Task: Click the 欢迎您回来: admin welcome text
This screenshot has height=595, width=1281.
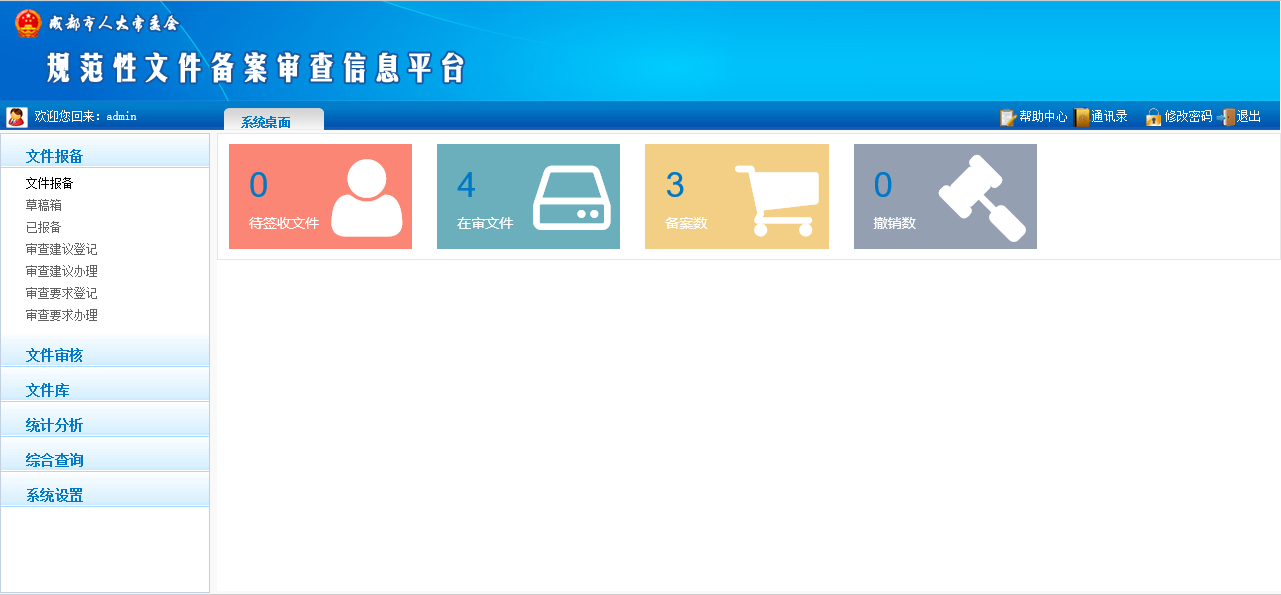Action: [85, 117]
